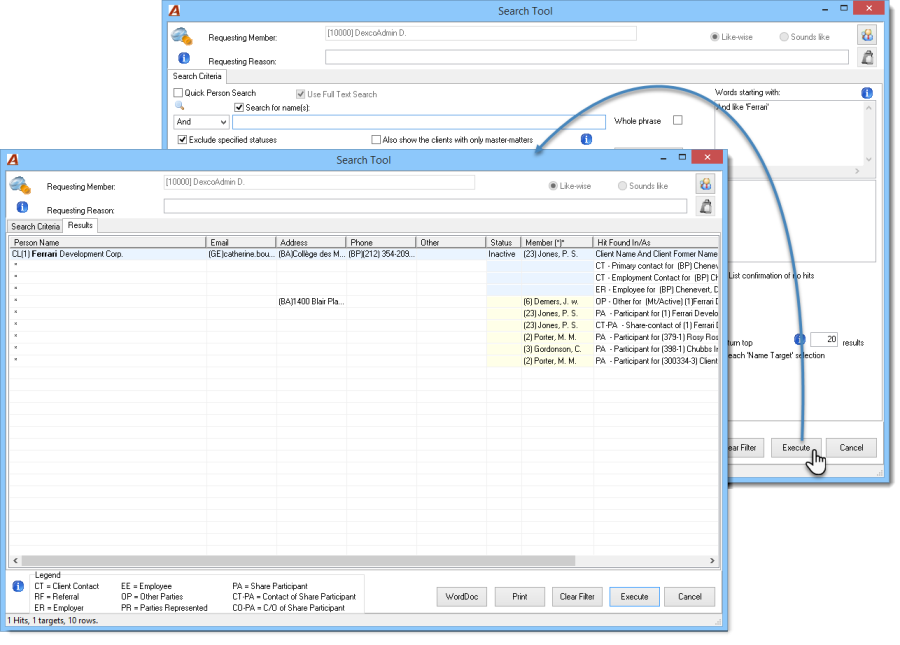The image size is (900, 645).
Task: Click Cancel in the front window
Action: pyautogui.click(x=689, y=597)
